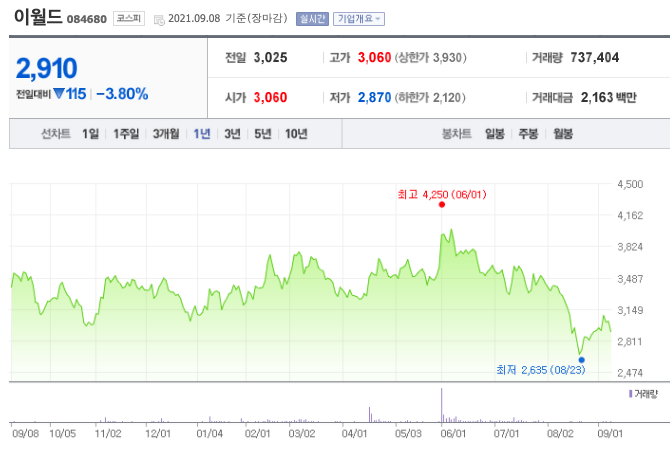Click the 코스피 market badge
The height and width of the screenshot is (457, 670).
click(x=129, y=18)
